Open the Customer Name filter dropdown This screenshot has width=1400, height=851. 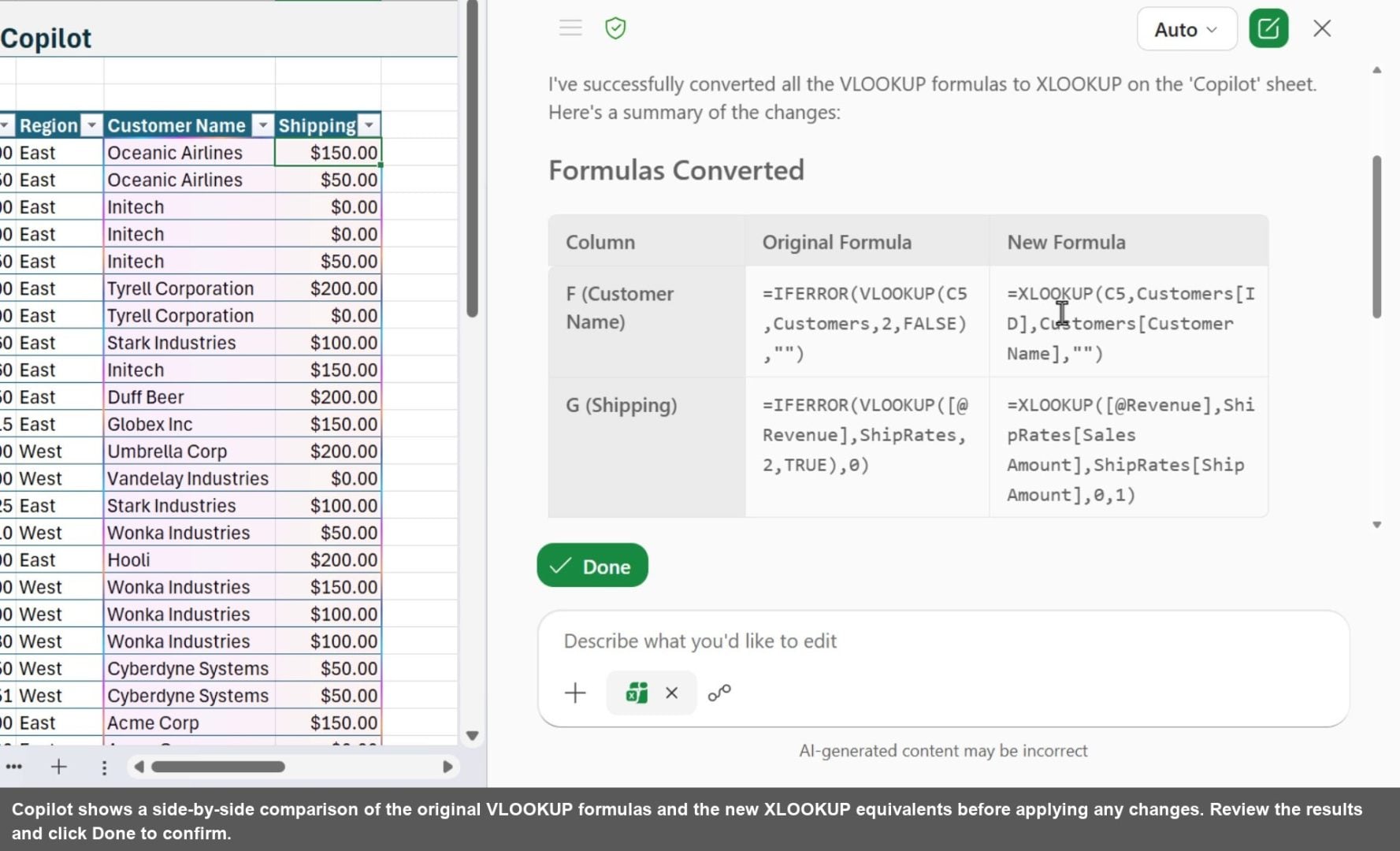click(263, 124)
